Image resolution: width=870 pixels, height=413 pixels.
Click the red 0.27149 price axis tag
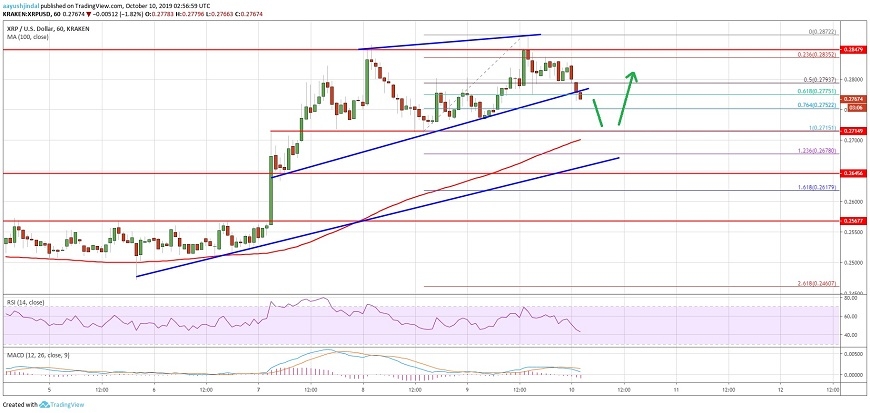point(853,131)
